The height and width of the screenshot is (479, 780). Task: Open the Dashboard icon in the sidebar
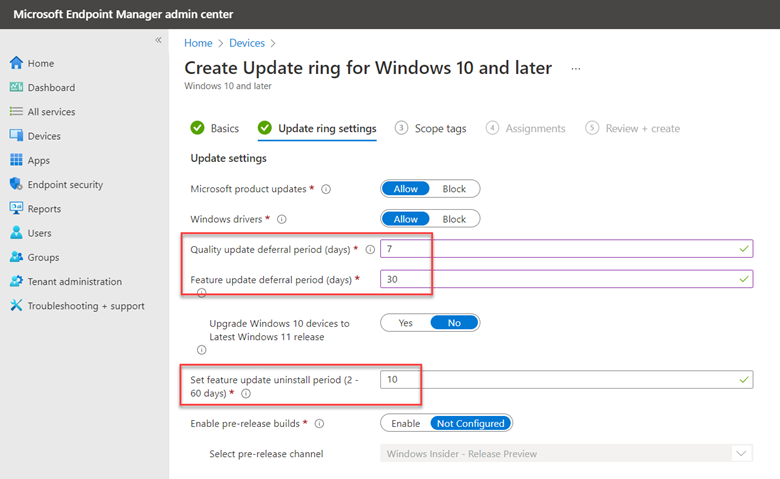click(16, 87)
